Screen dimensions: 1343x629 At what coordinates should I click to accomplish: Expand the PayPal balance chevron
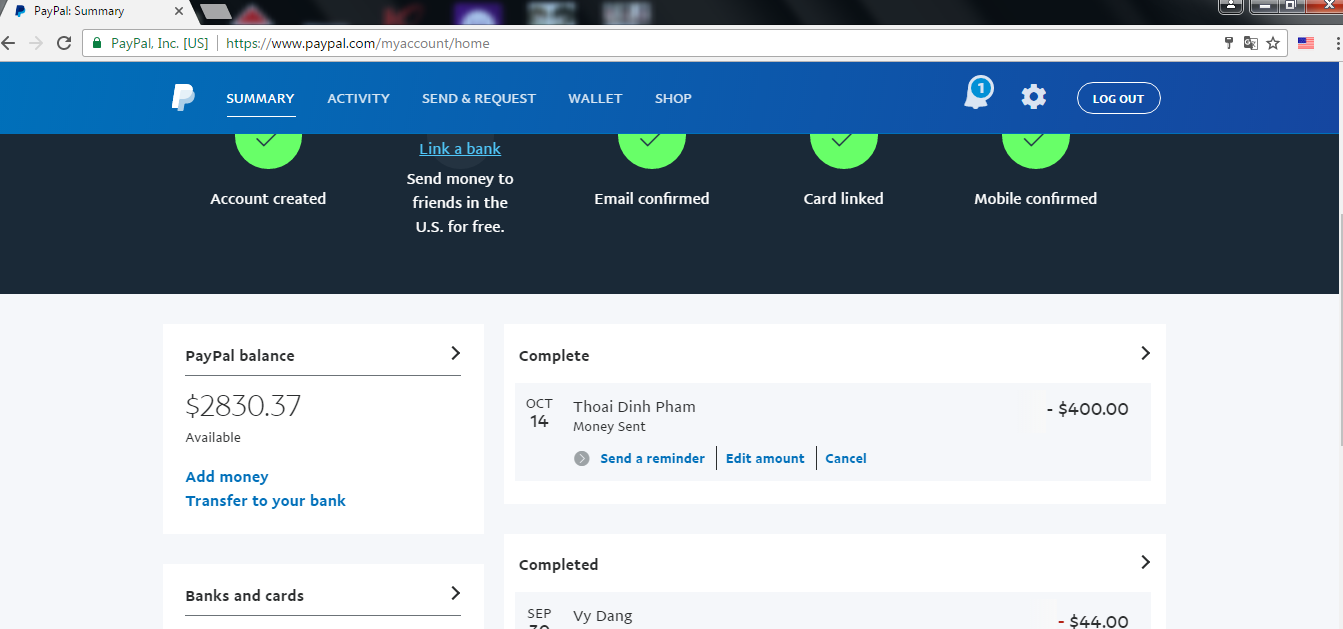pyautogui.click(x=455, y=353)
